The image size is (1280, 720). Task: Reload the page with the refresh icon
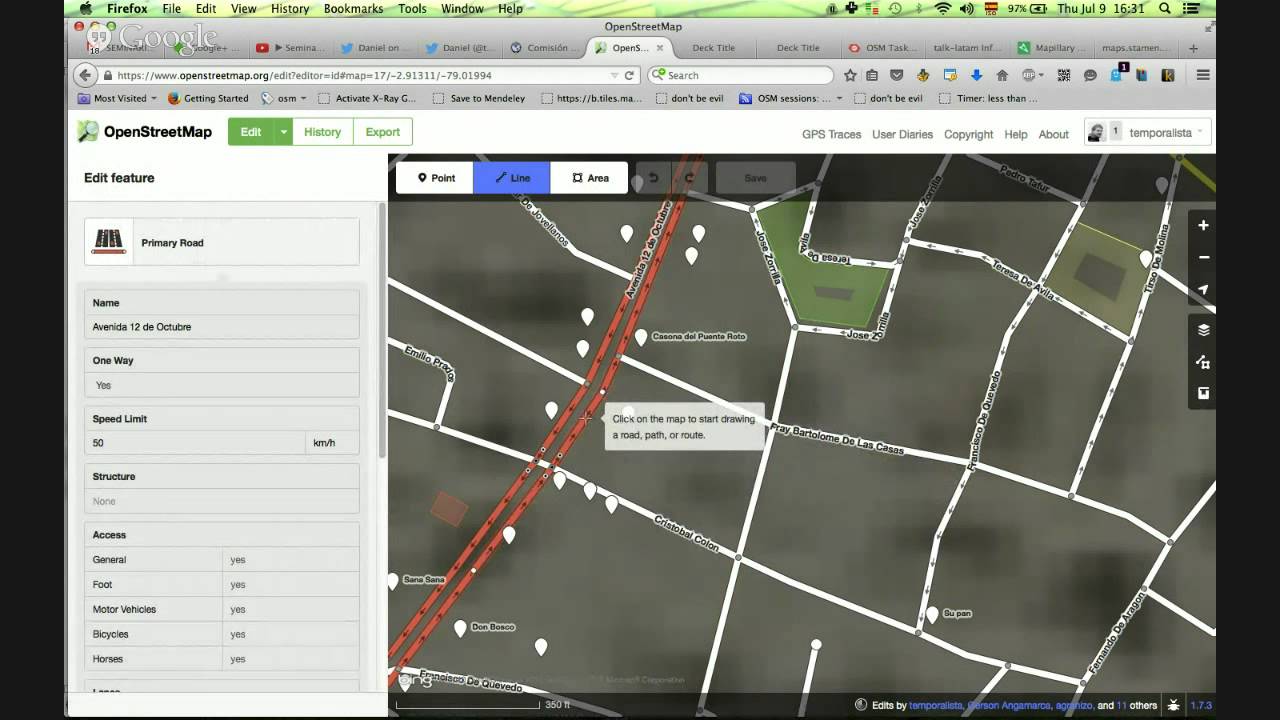tap(629, 75)
